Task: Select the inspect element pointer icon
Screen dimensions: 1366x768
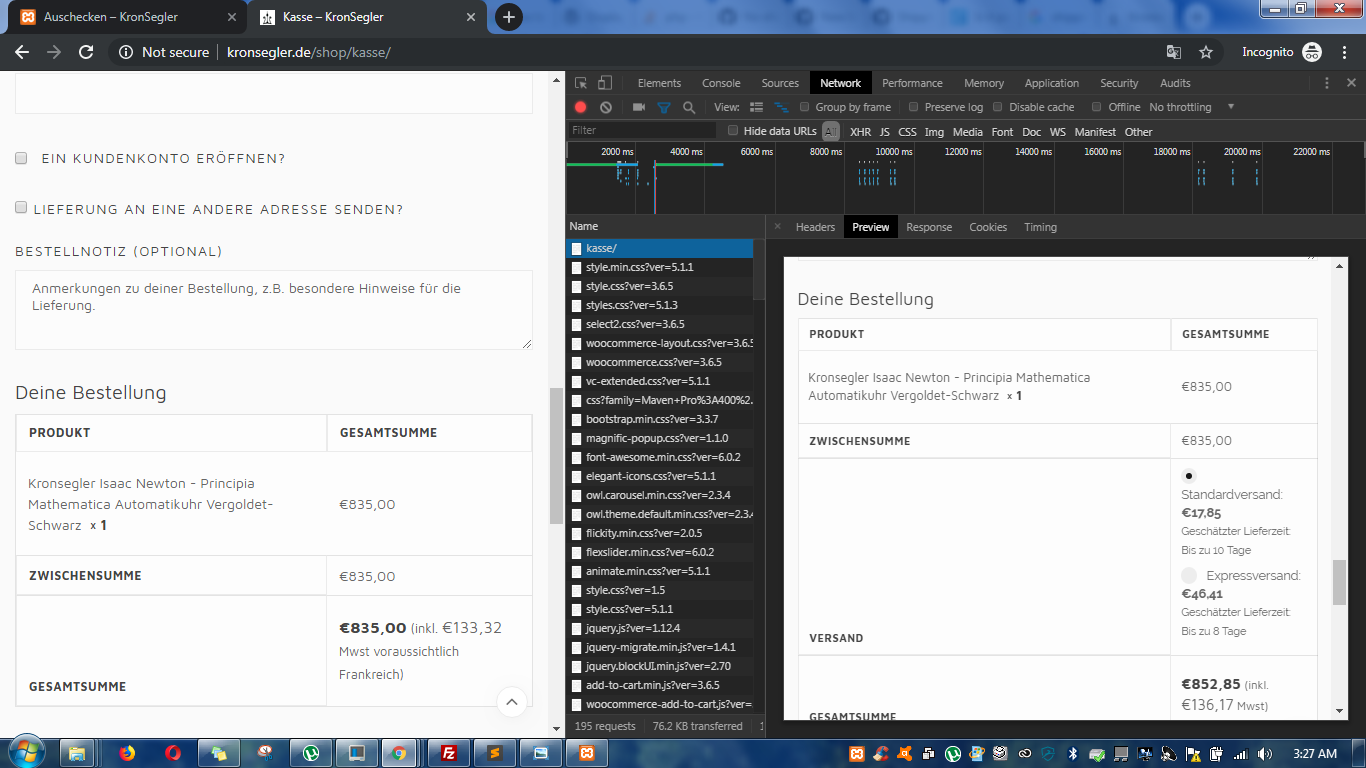Action: 581,83
